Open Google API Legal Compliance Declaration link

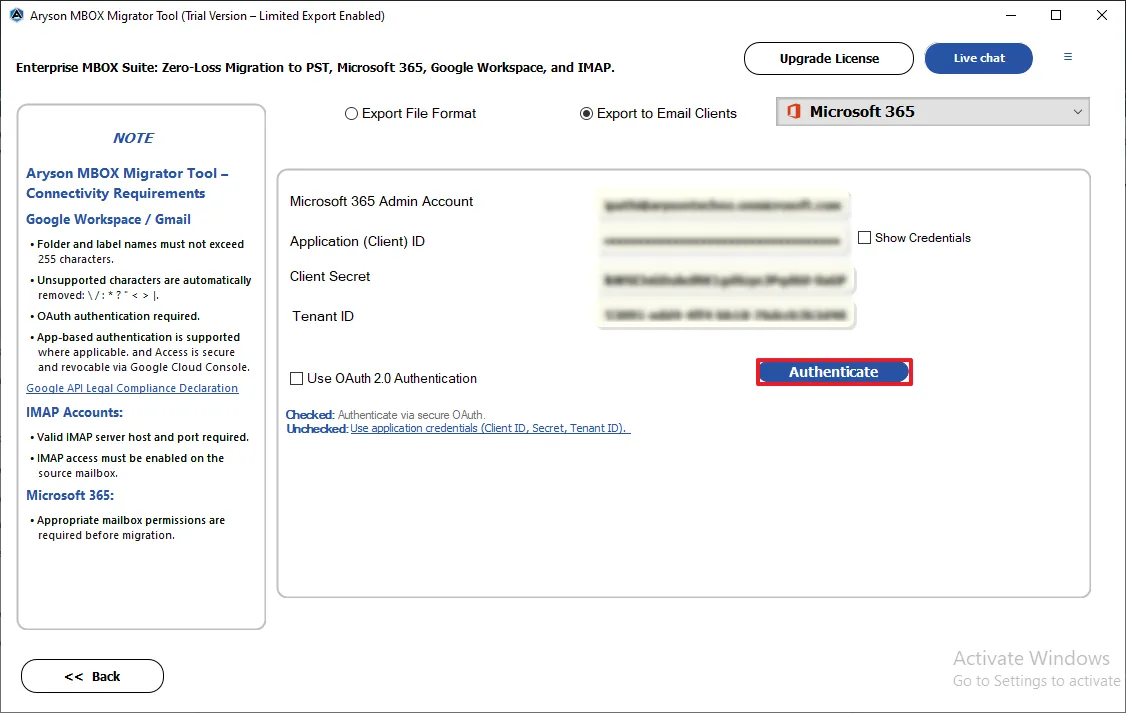(x=132, y=388)
